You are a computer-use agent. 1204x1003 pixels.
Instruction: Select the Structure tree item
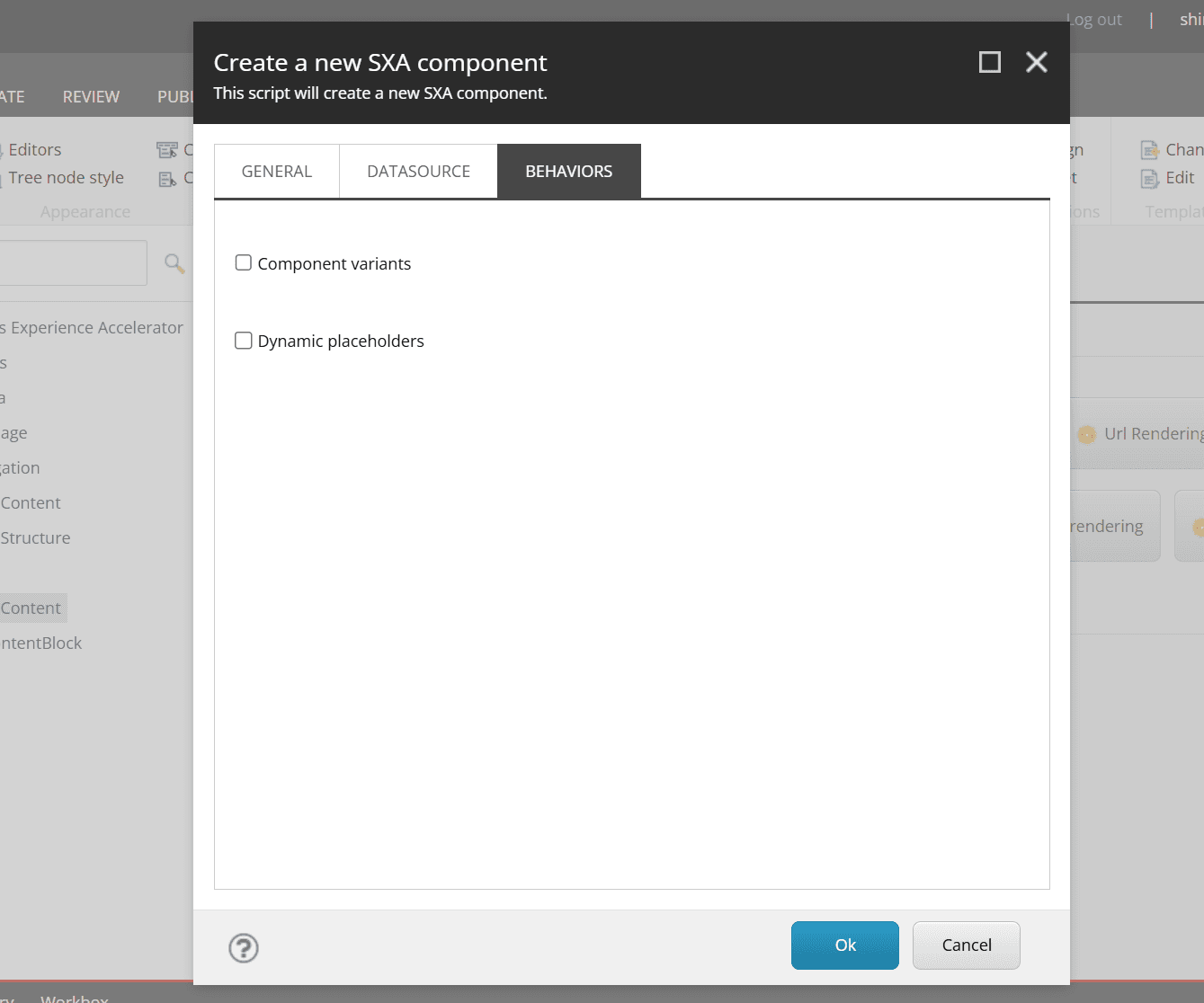(35, 538)
